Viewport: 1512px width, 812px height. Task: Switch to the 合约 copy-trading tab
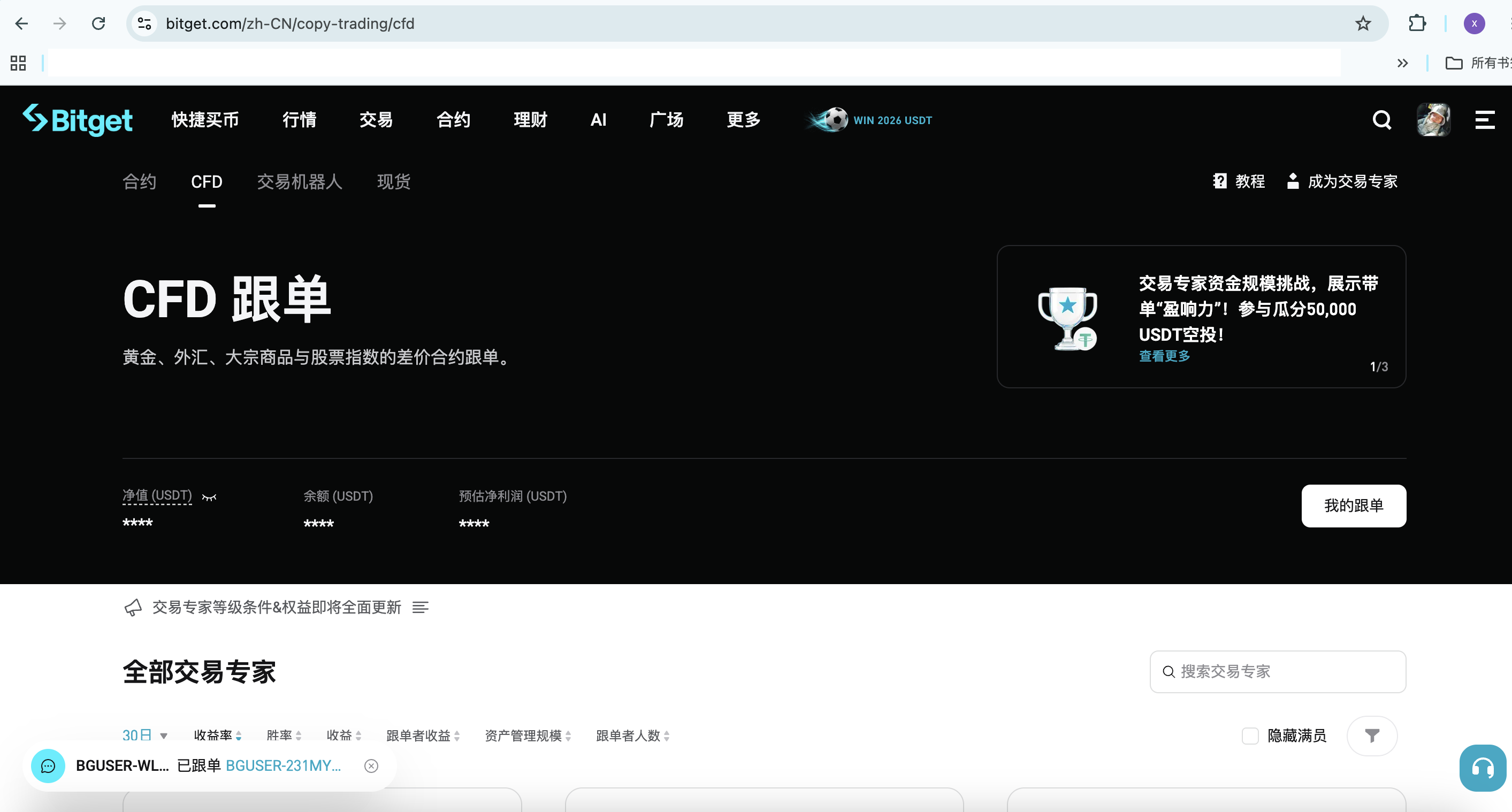click(139, 181)
